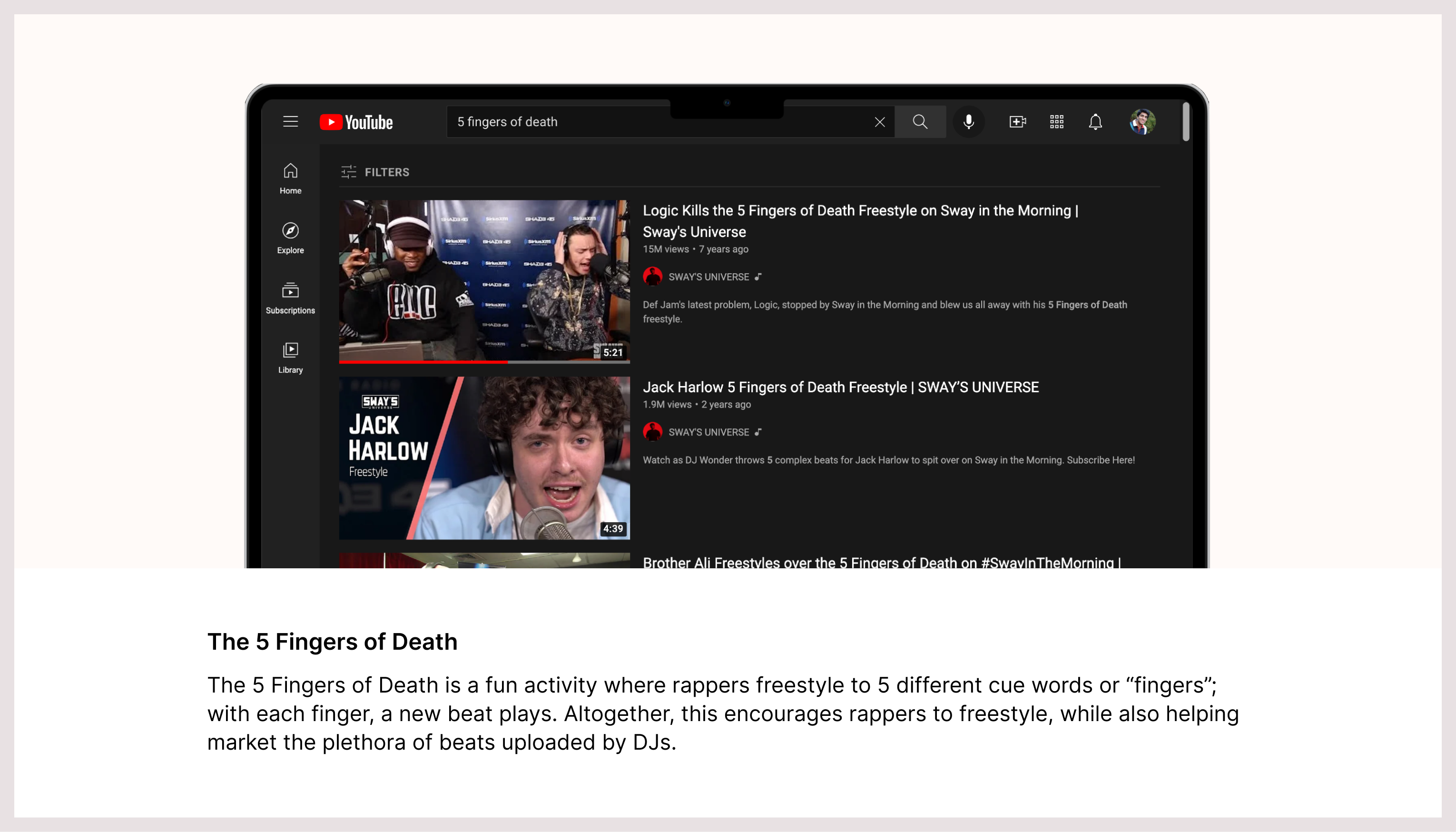Open the Jack Harlow freestyle thumbnail
The image size is (1456, 832).
click(x=484, y=458)
